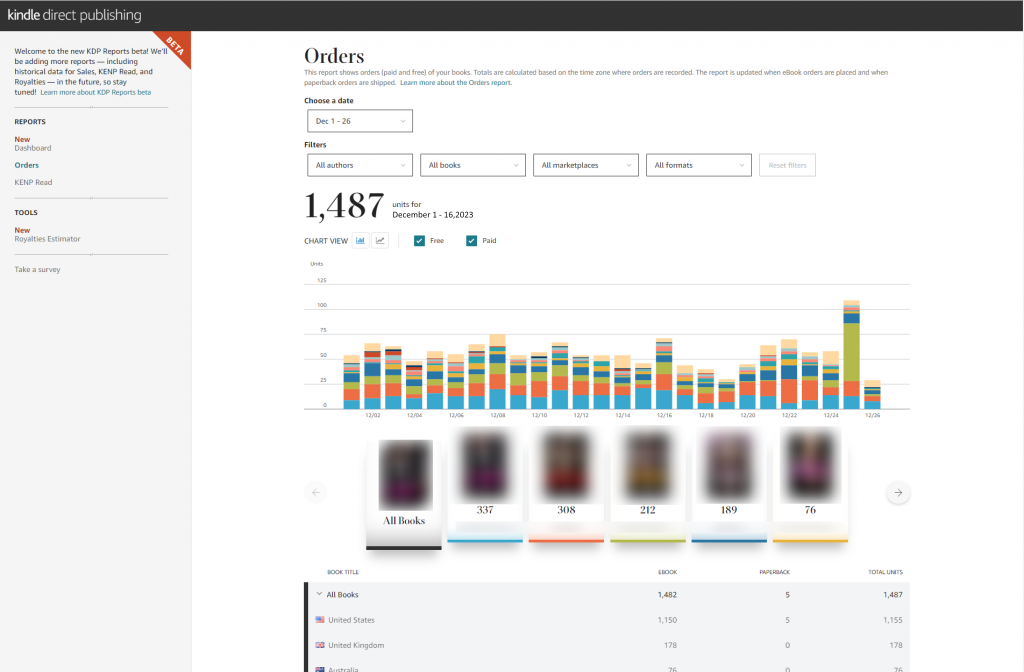
Task: Click the next arrow in book carousel
Action: pyautogui.click(x=898, y=492)
